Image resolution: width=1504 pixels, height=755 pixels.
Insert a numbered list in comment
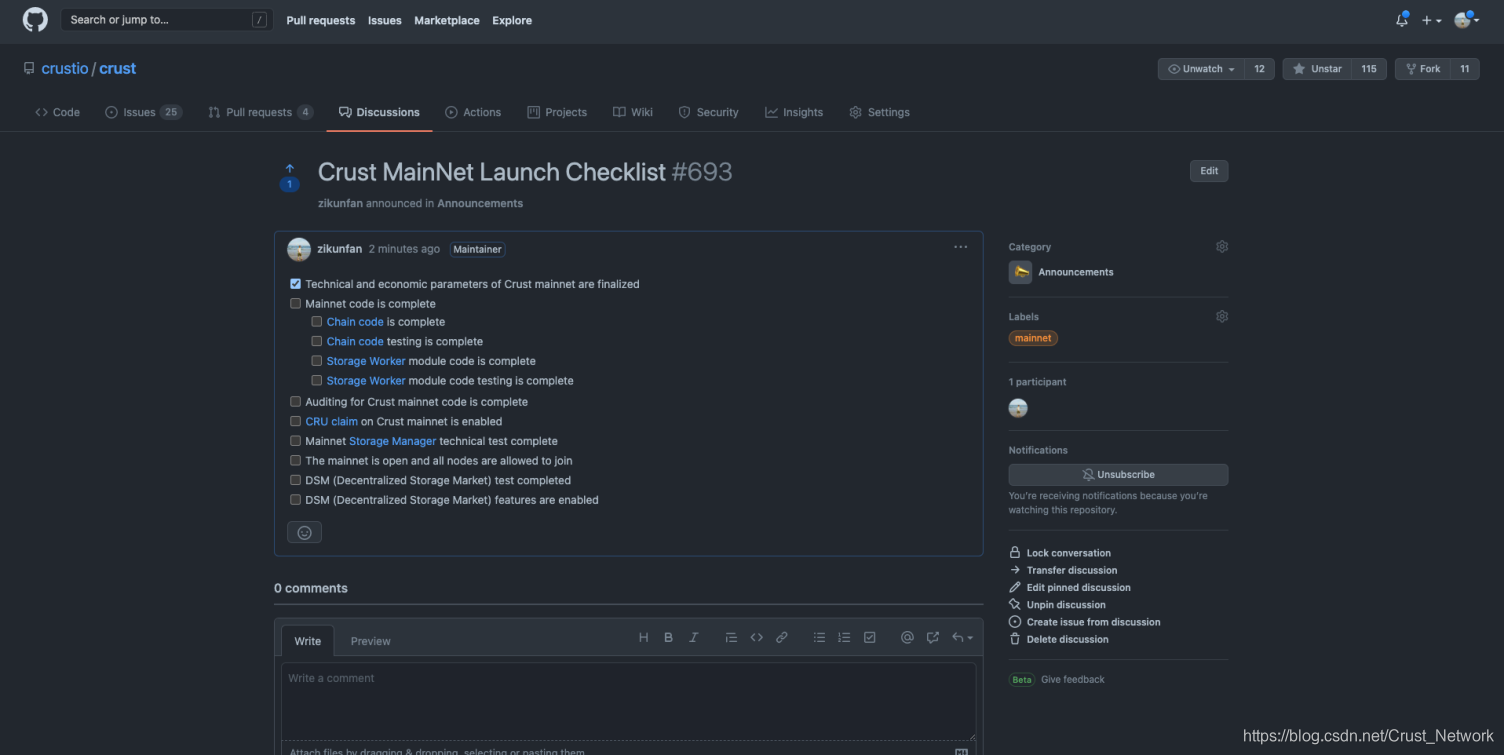(844, 638)
